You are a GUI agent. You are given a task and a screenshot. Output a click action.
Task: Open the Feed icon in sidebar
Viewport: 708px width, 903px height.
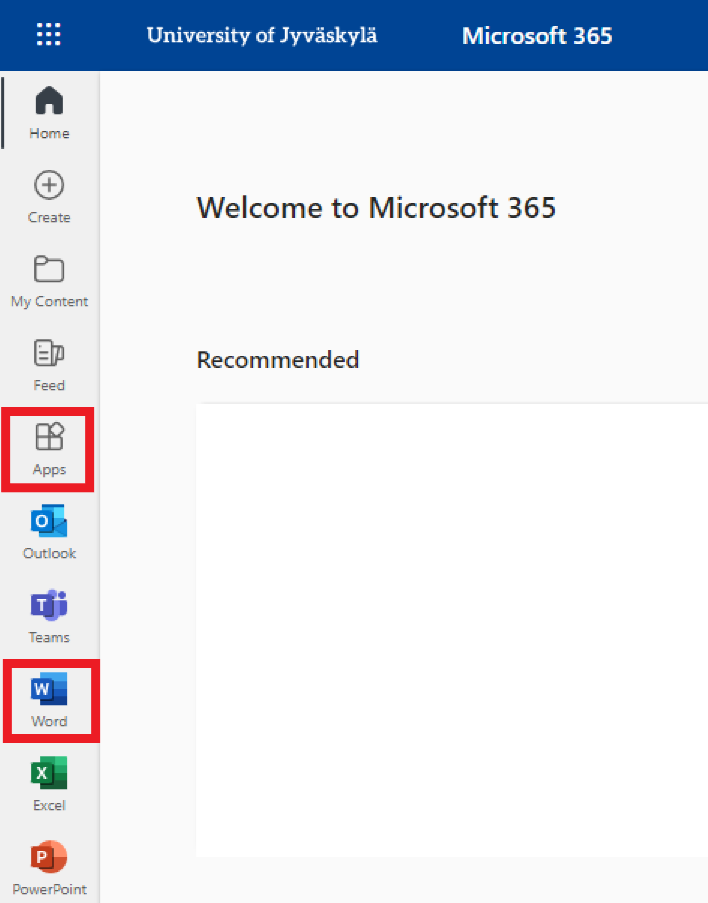tap(49, 353)
